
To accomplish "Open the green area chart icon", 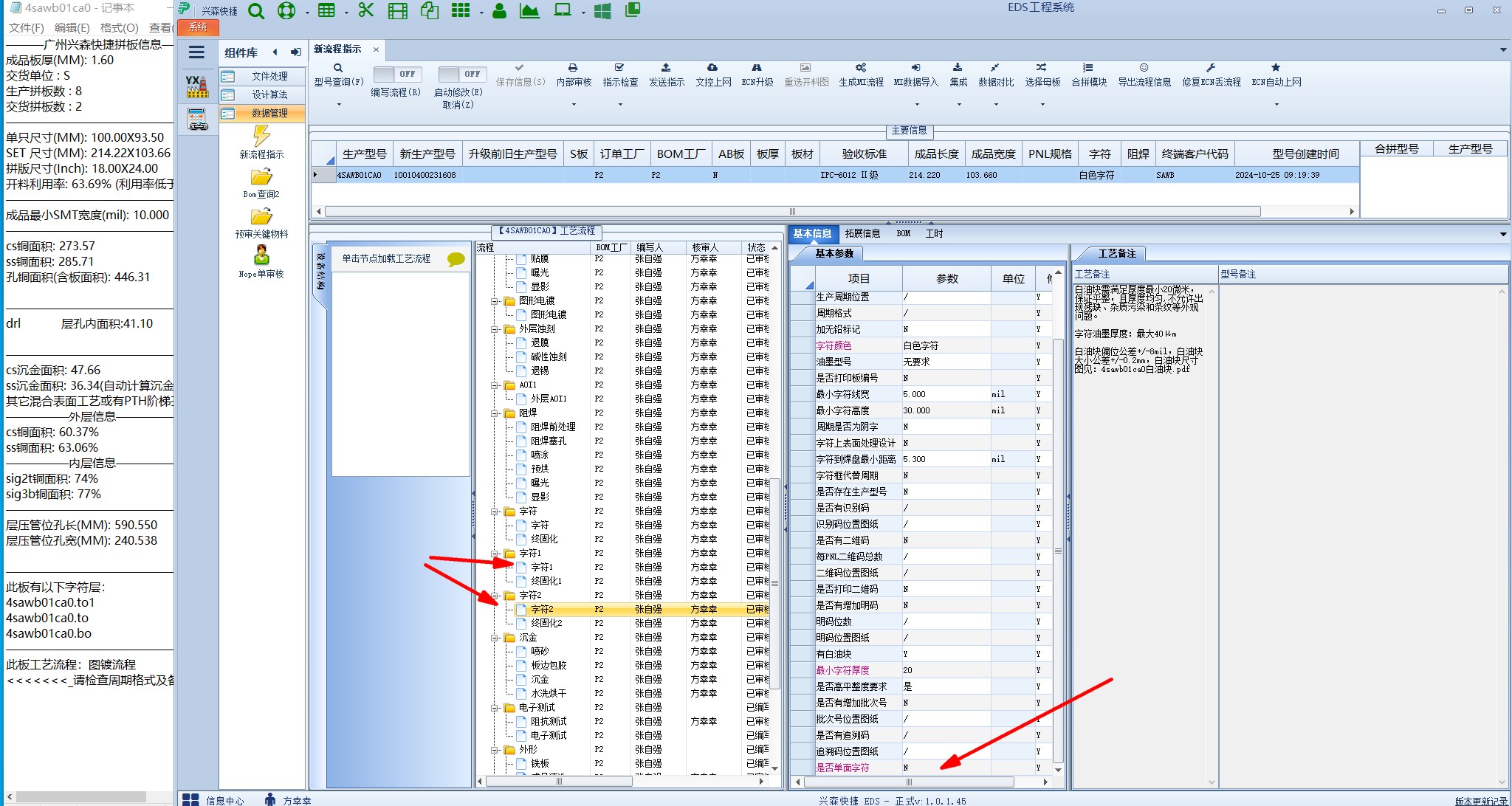I will 529,11.
